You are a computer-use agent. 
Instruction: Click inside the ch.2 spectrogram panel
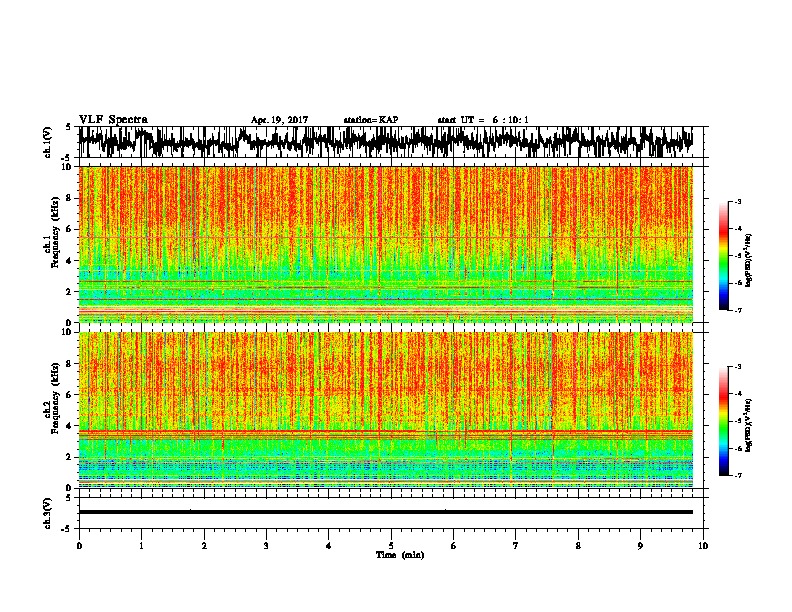[x=385, y=410]
